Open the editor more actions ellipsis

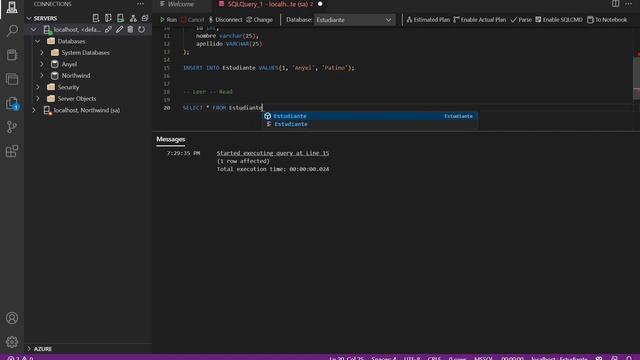tap(628, 4)
